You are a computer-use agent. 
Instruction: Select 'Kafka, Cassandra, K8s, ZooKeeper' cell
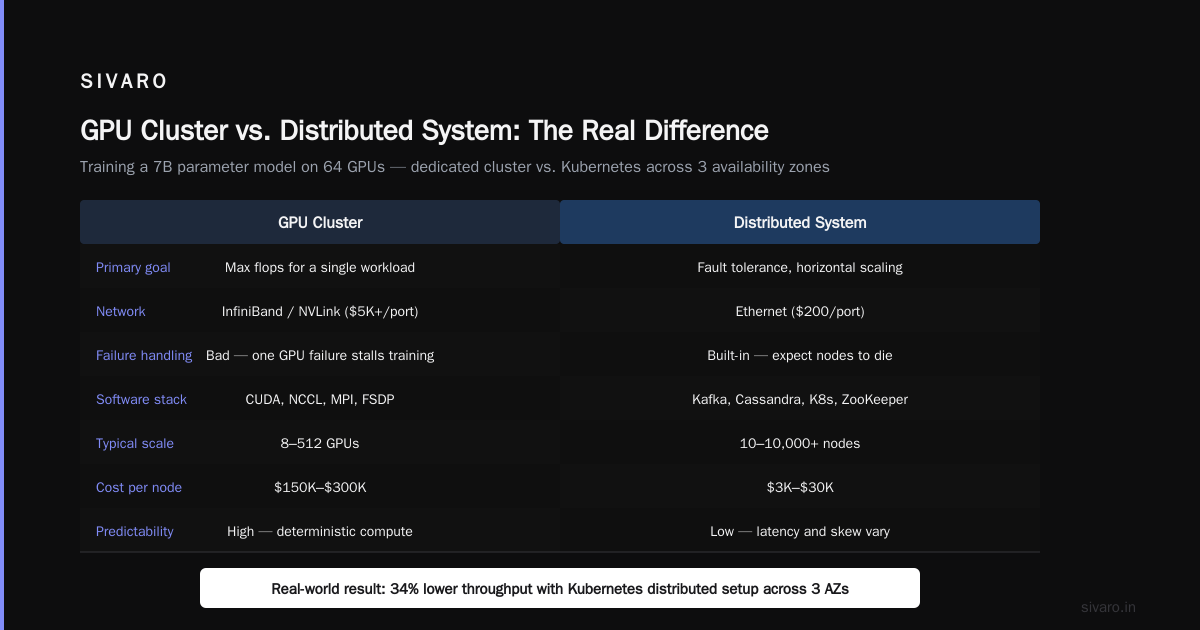coord(800,399)
